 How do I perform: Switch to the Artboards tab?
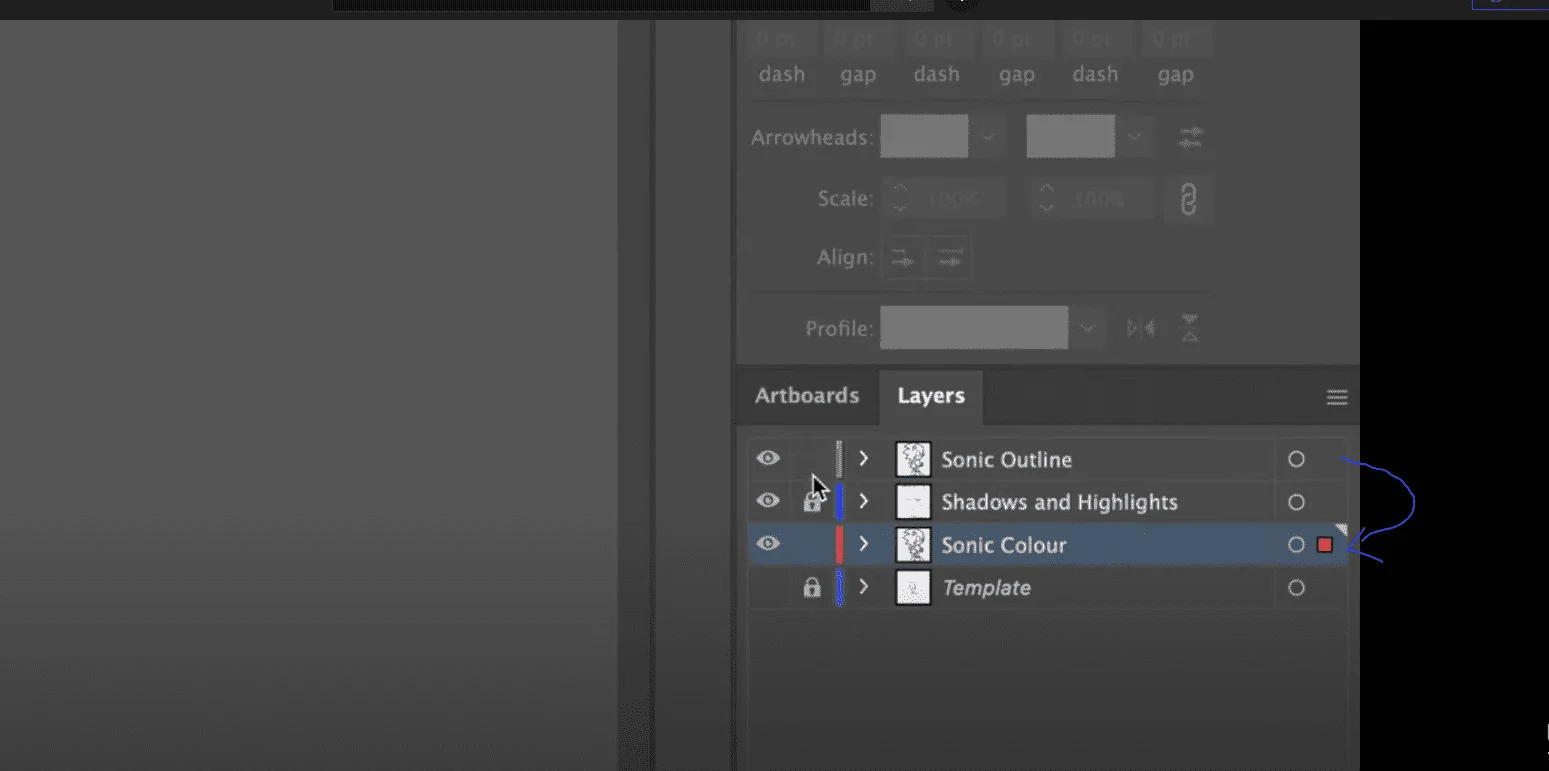807,396
